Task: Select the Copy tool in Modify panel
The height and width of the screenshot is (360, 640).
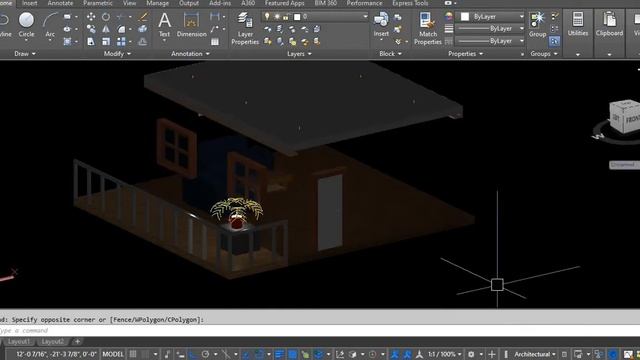Action: [91, 29]
